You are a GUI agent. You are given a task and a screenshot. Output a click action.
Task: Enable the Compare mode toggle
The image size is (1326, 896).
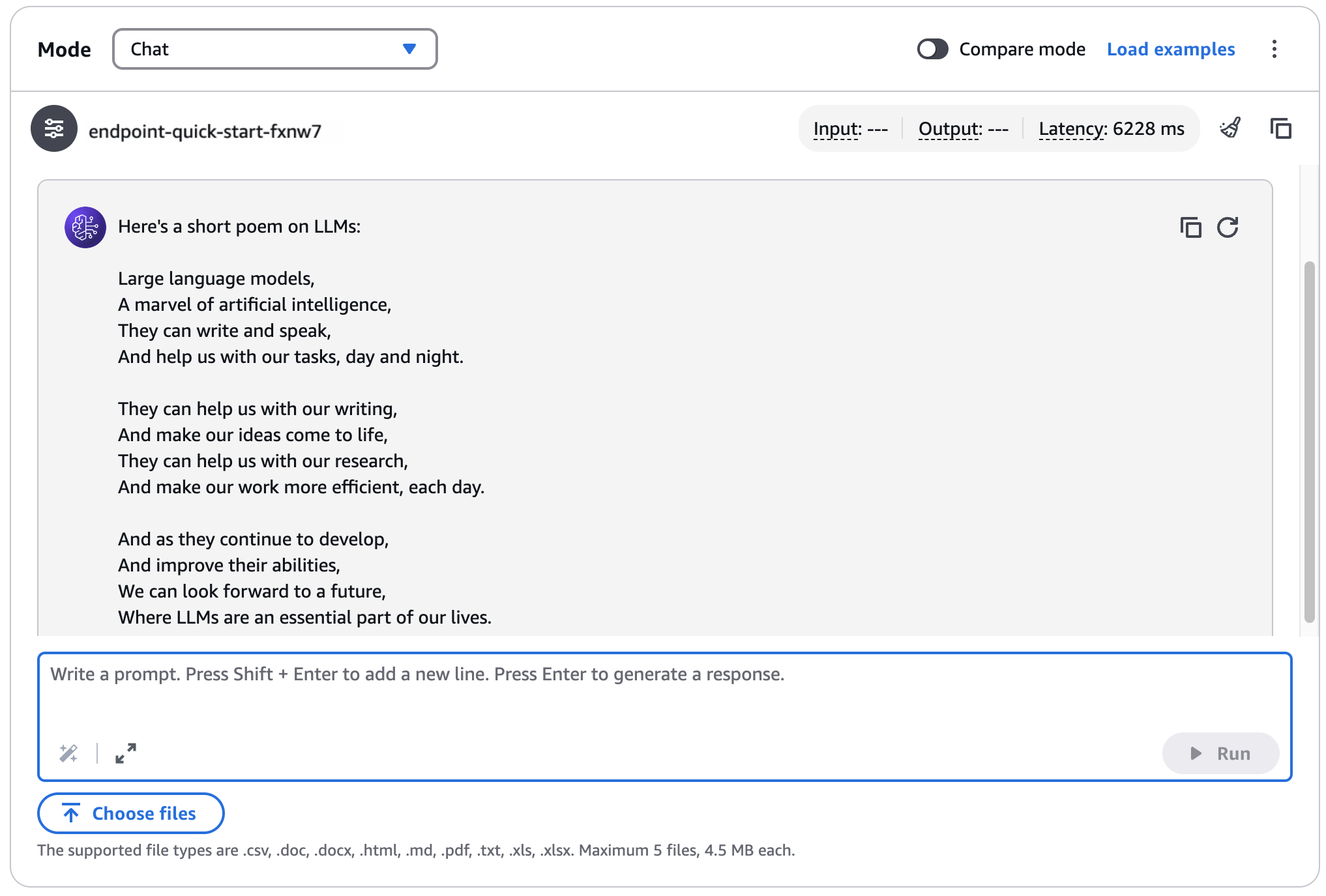tap(932, 49)
